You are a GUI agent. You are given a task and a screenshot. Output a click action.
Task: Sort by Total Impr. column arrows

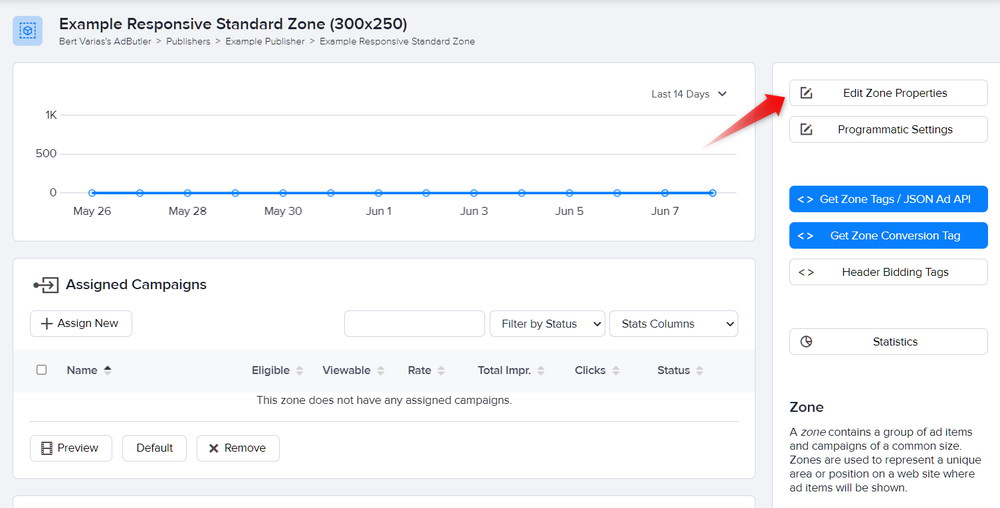click(x=541, y=370)
